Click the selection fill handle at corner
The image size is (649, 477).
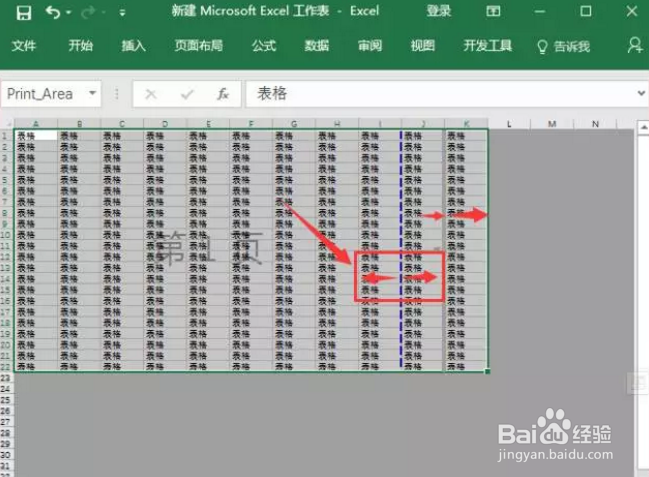pyautogui.click(x=488, y=371)
